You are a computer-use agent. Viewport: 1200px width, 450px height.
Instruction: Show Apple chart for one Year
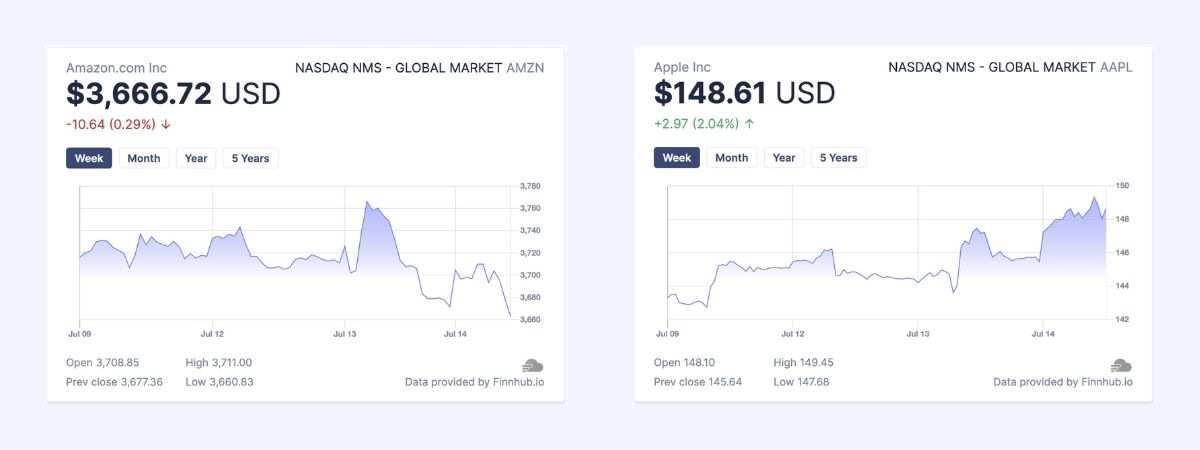[783, 158]
